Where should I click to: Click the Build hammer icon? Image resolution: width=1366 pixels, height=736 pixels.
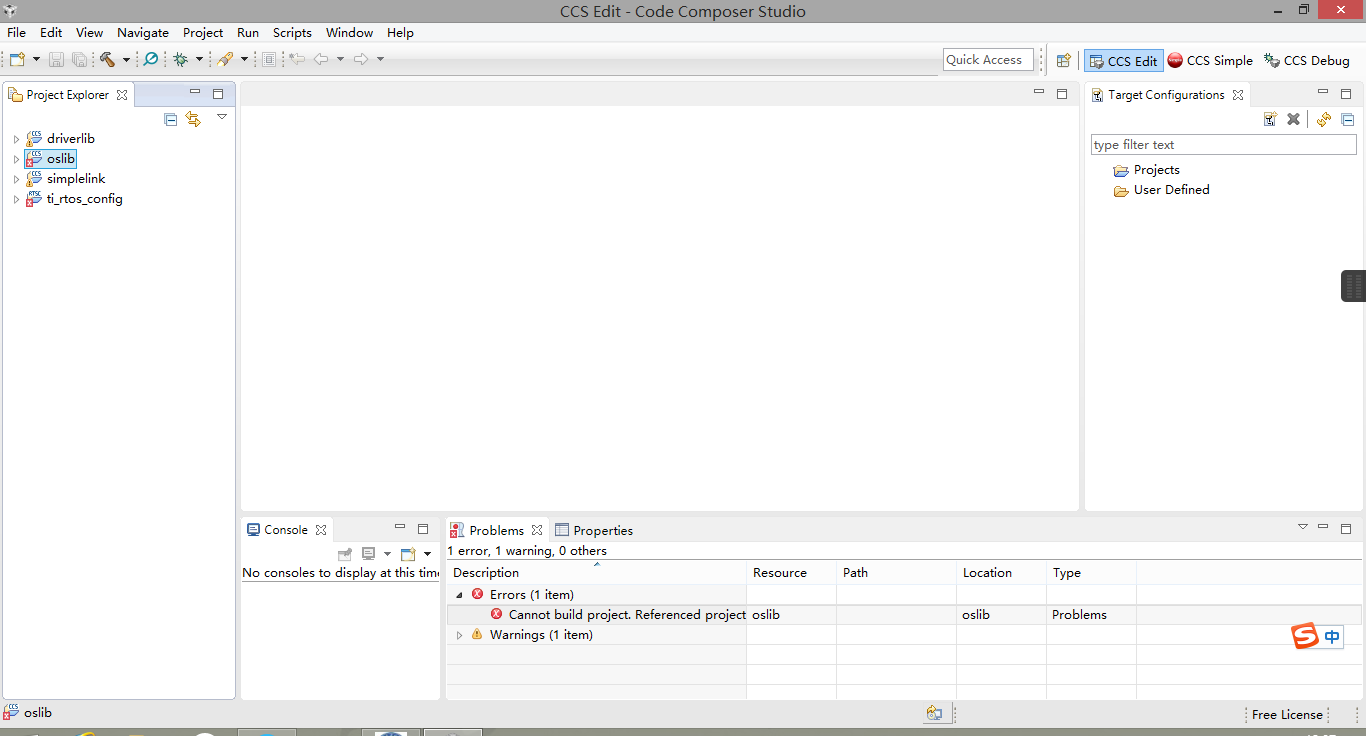[107, 60]
